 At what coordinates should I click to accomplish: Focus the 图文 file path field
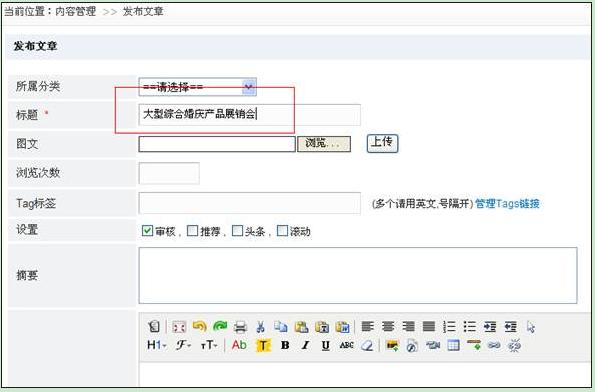[x=217, y=144]
